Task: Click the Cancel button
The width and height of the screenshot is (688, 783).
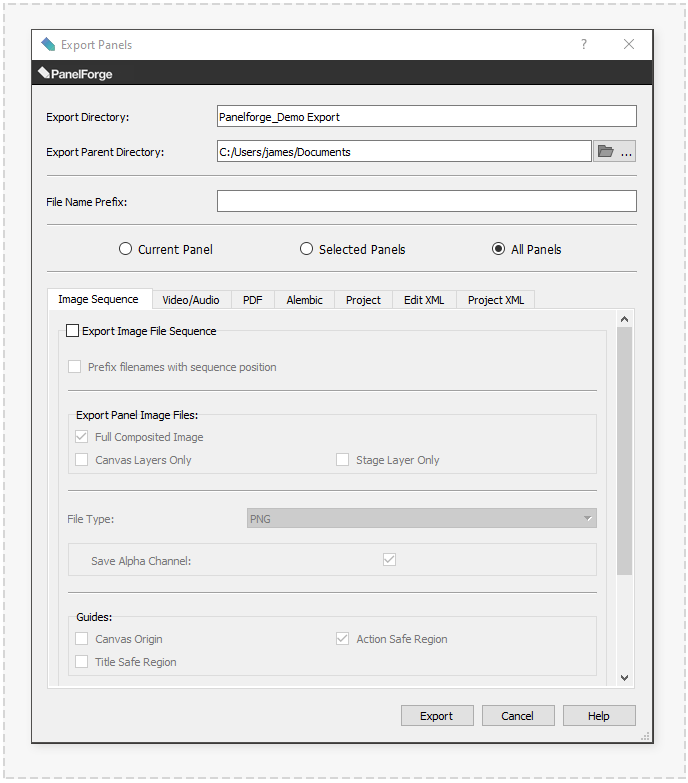Action: pyautogui.click(x=518, y=716)
